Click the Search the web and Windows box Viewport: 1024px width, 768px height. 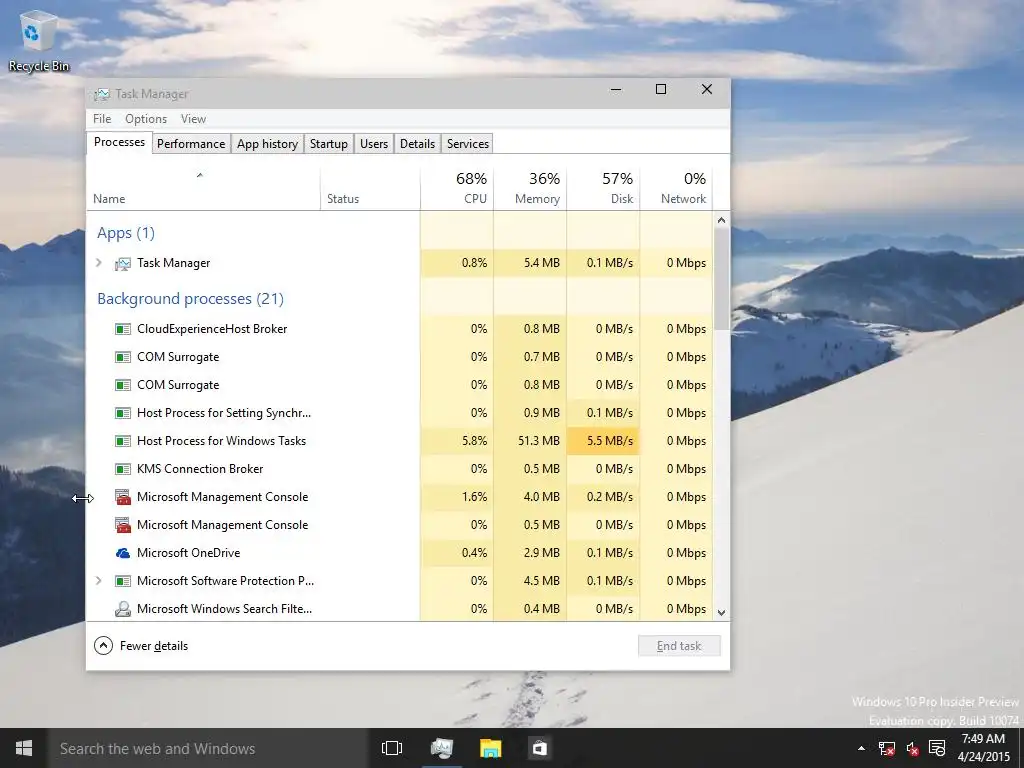208,748
